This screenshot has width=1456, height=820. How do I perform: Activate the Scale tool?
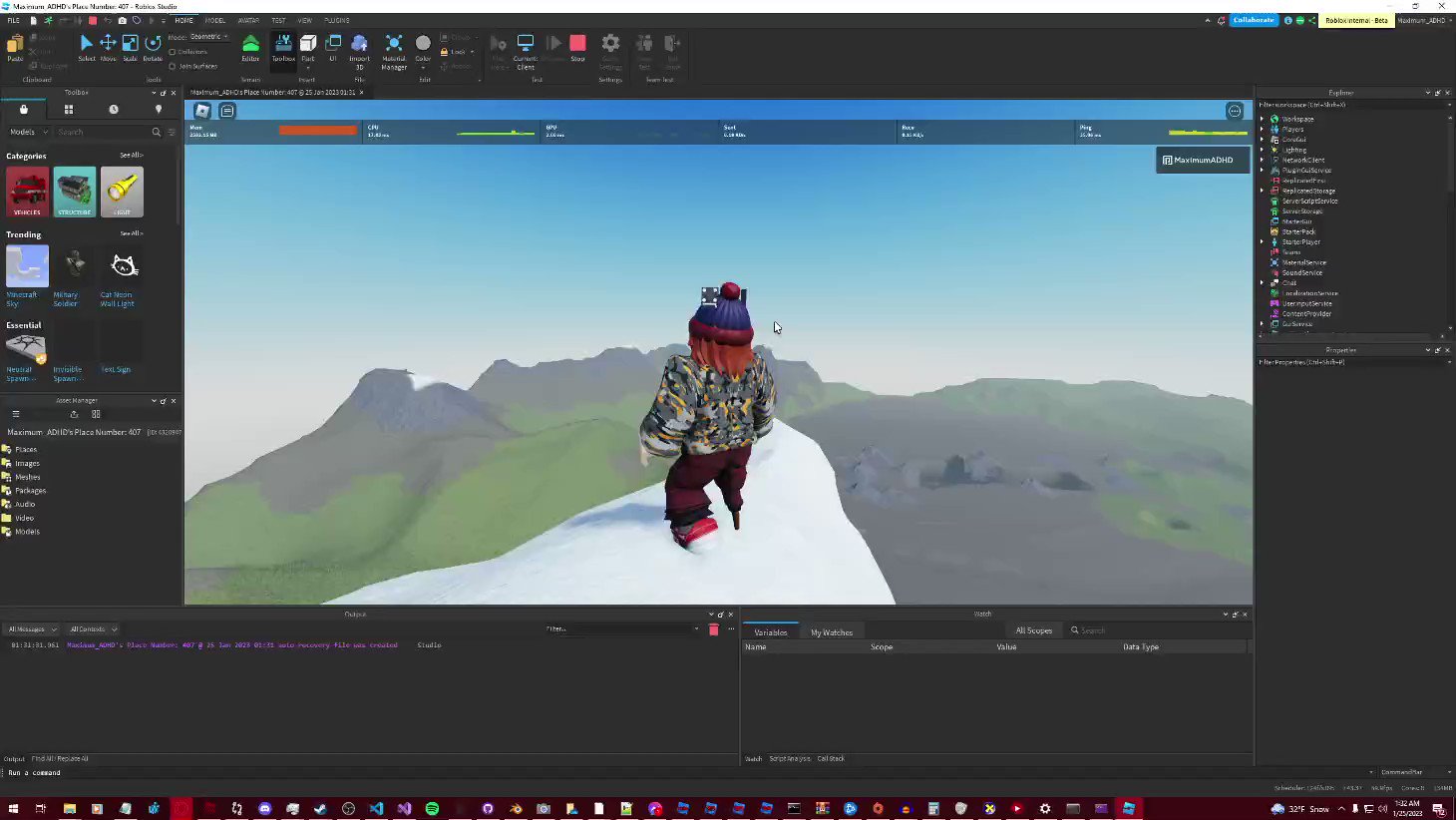130,47
